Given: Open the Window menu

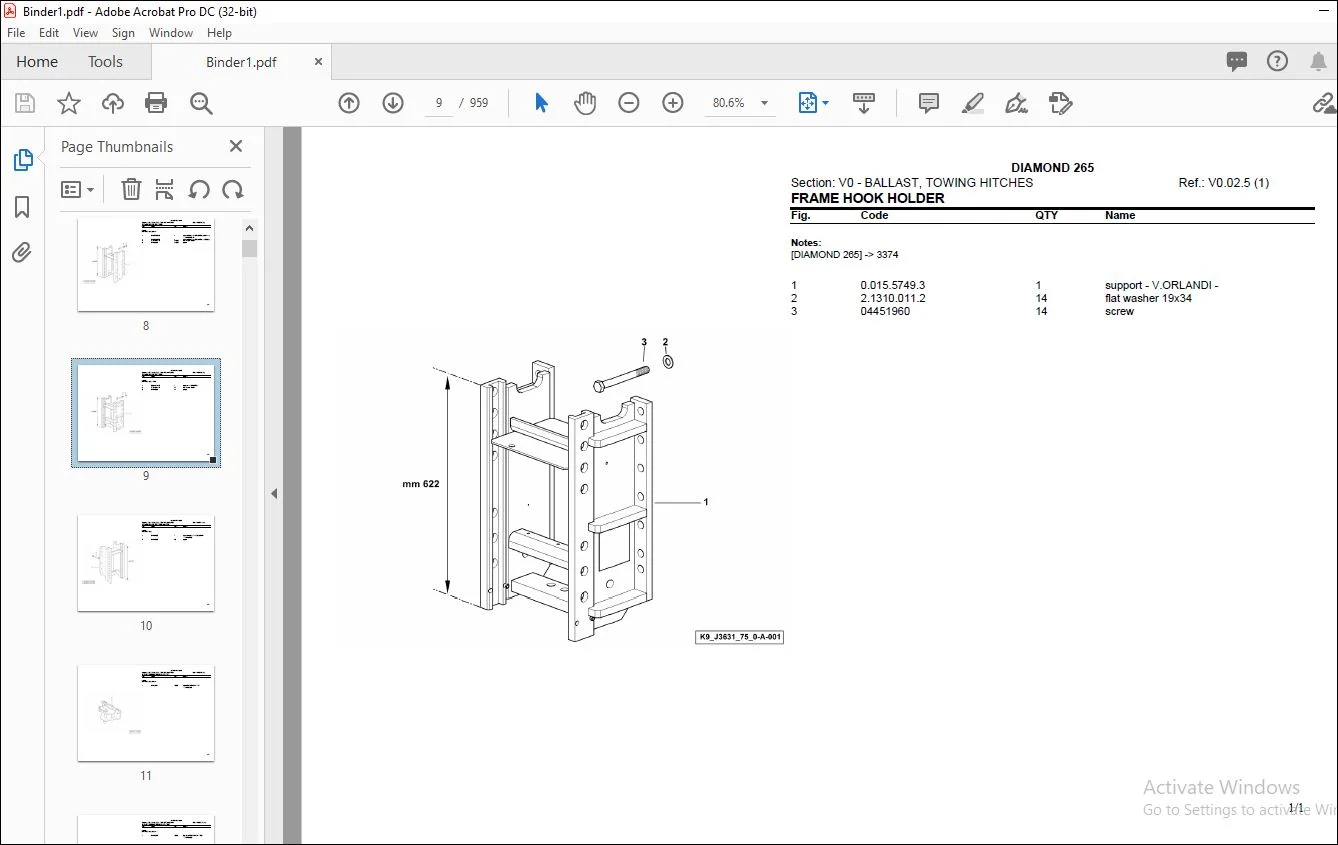Looking at the screenshot, I should coord(171,33).
